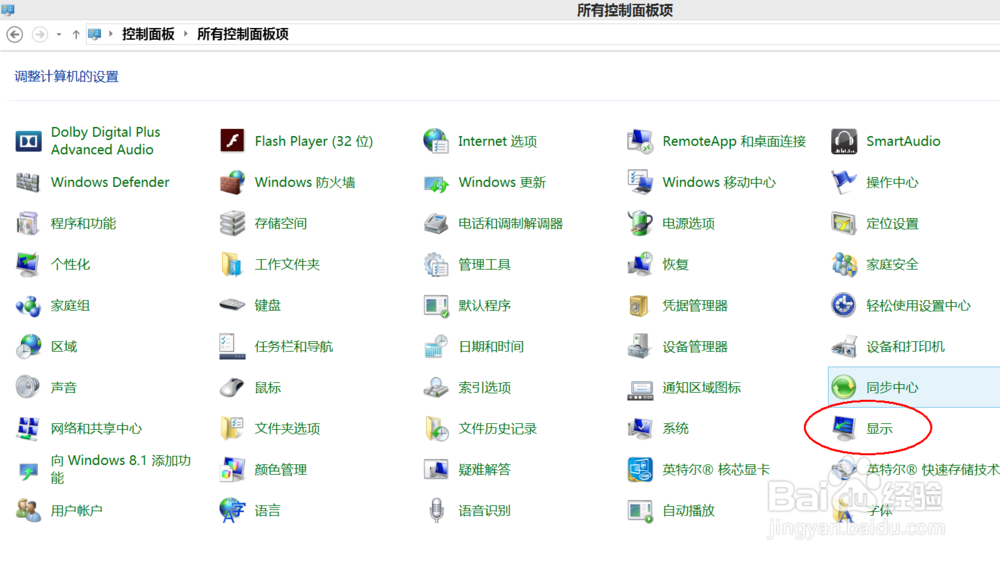Click the 疑难解答 link
The width and height of the screenshot is (1000, 562).
484,470
